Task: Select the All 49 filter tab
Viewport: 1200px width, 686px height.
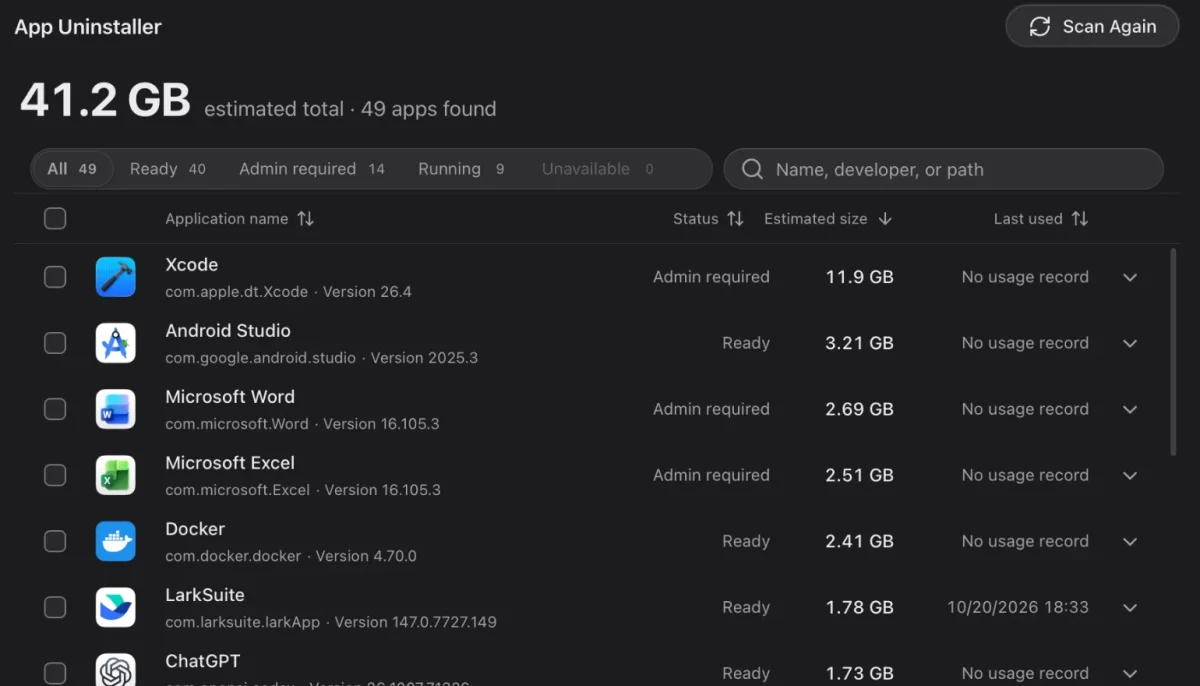Action: pyautogui.click(x=72, y=169)
